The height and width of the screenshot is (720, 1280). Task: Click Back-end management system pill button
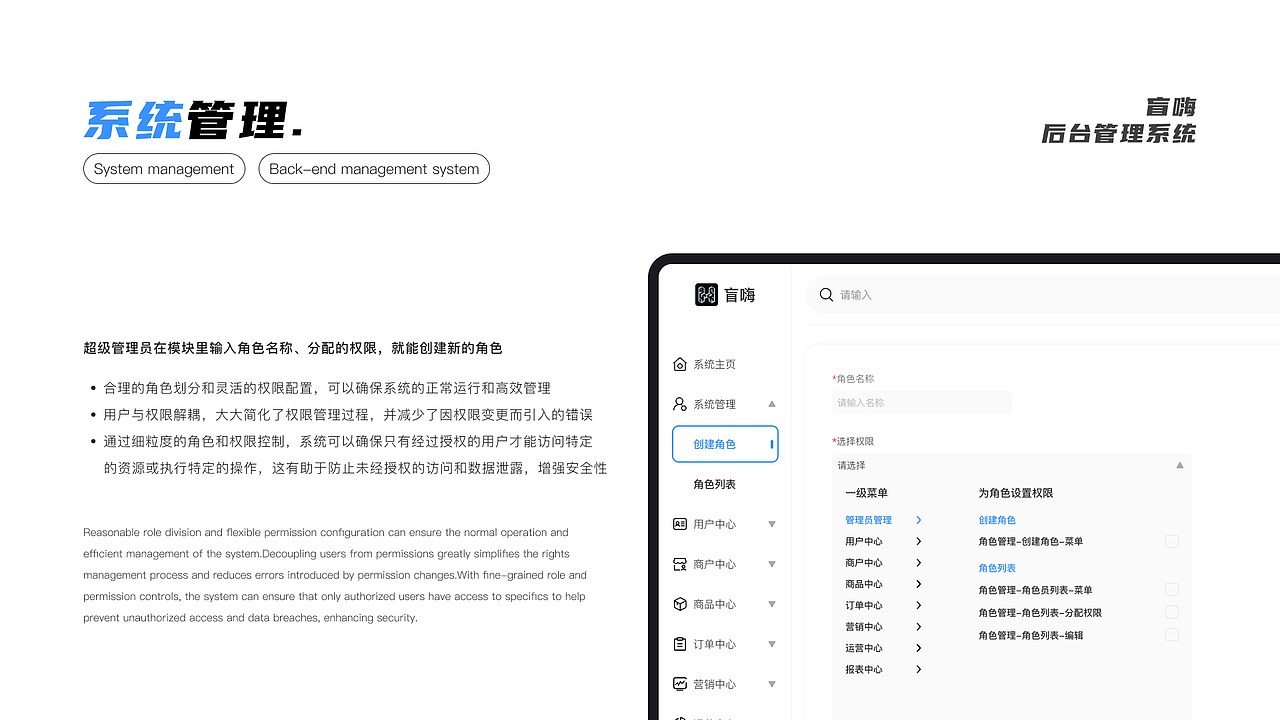tap(374, 169)
